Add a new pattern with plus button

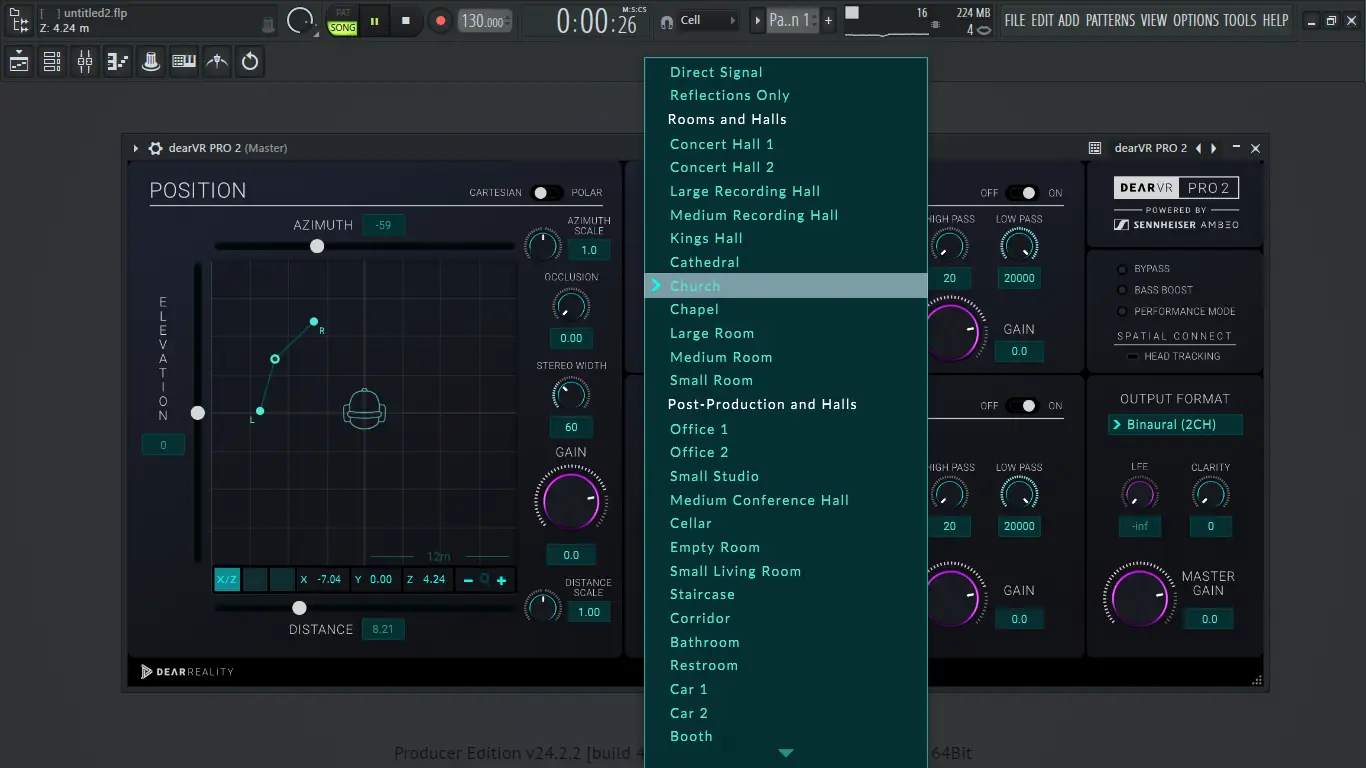(x=828, y=20)
